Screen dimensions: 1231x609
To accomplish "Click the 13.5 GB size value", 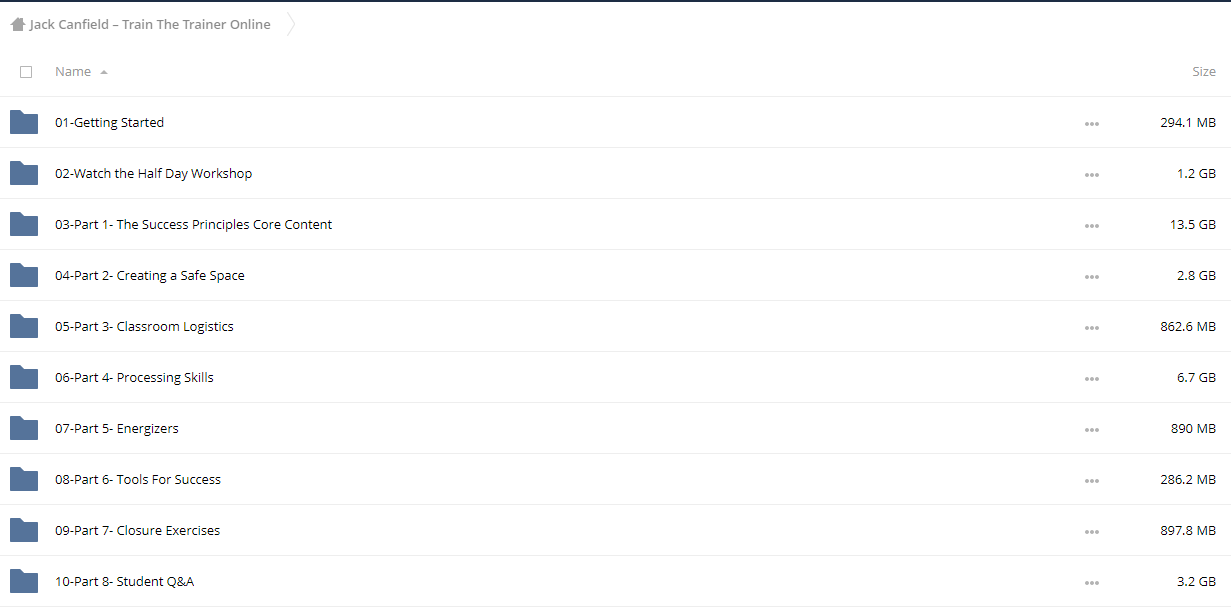I will [x=1193, y=225].
